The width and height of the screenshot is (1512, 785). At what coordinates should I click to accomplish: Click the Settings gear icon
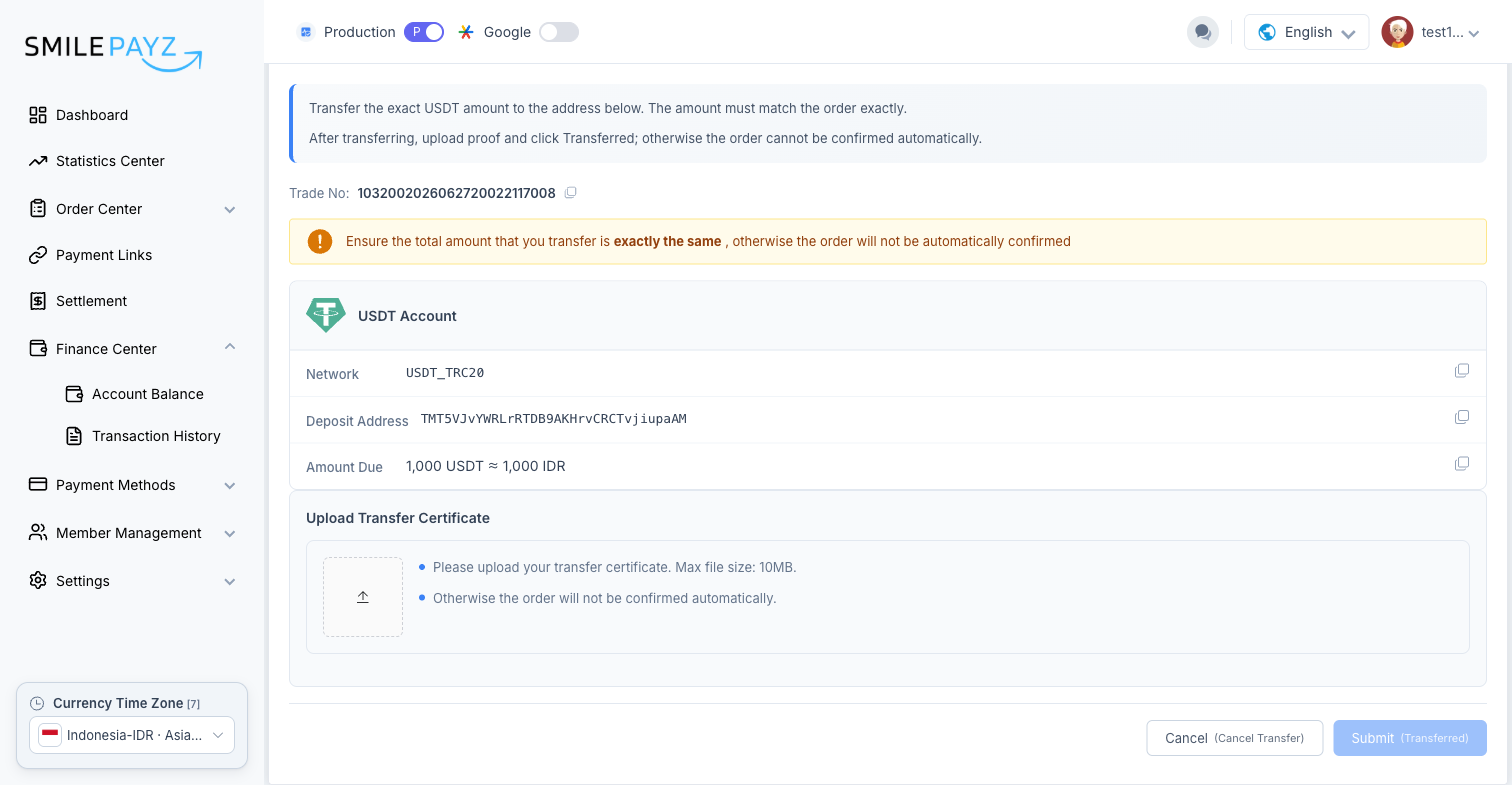[38, 581]
